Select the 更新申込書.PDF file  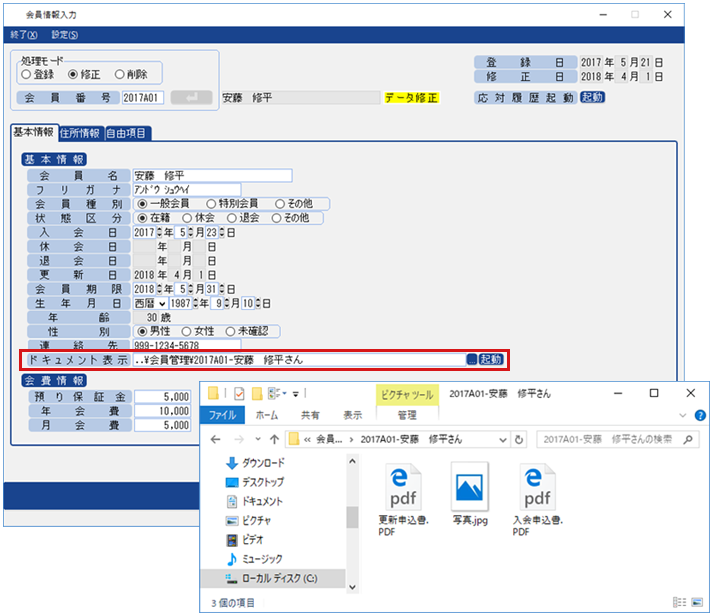(x=403, y=500)
